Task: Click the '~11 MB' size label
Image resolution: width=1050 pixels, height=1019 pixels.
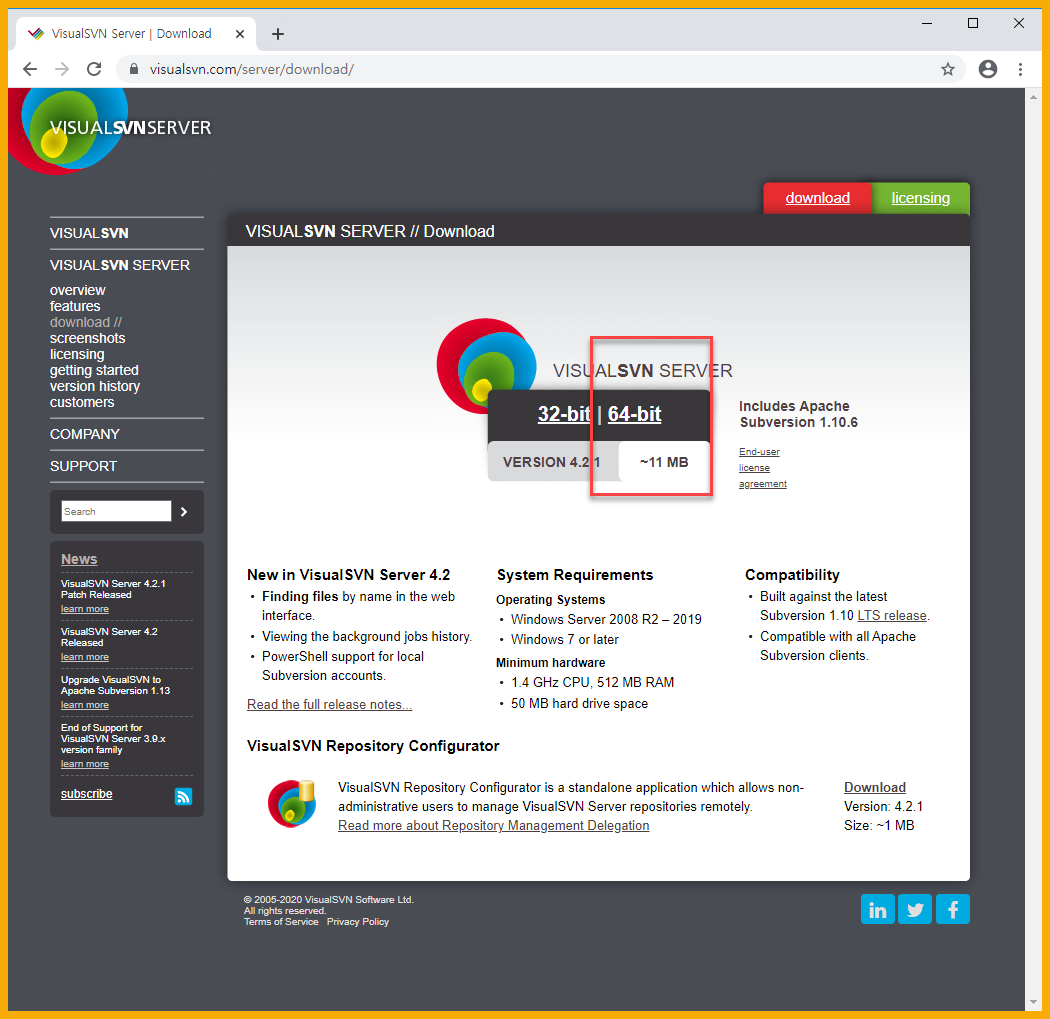Action: click(x=664, y=462)
